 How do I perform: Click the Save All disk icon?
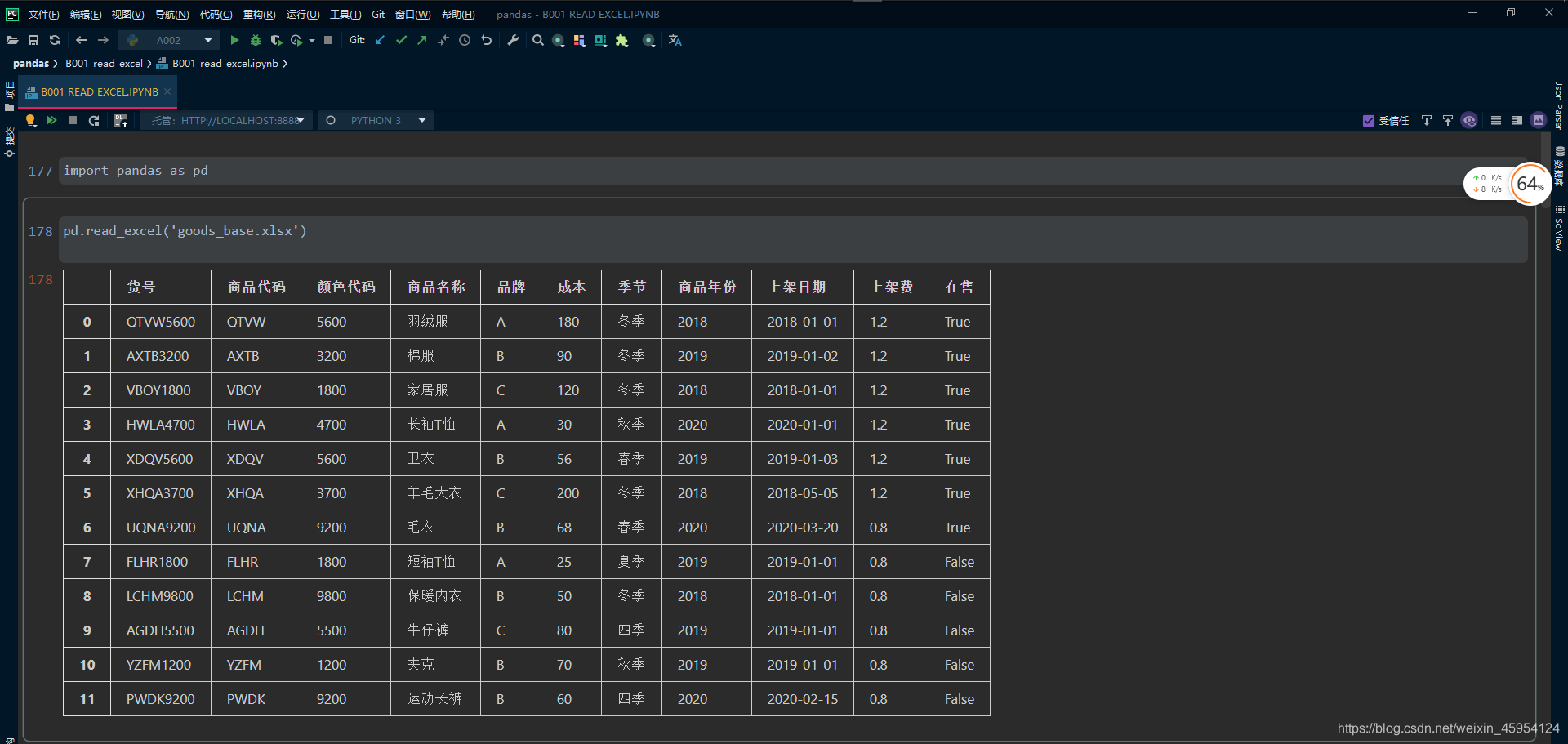(33, 40)
